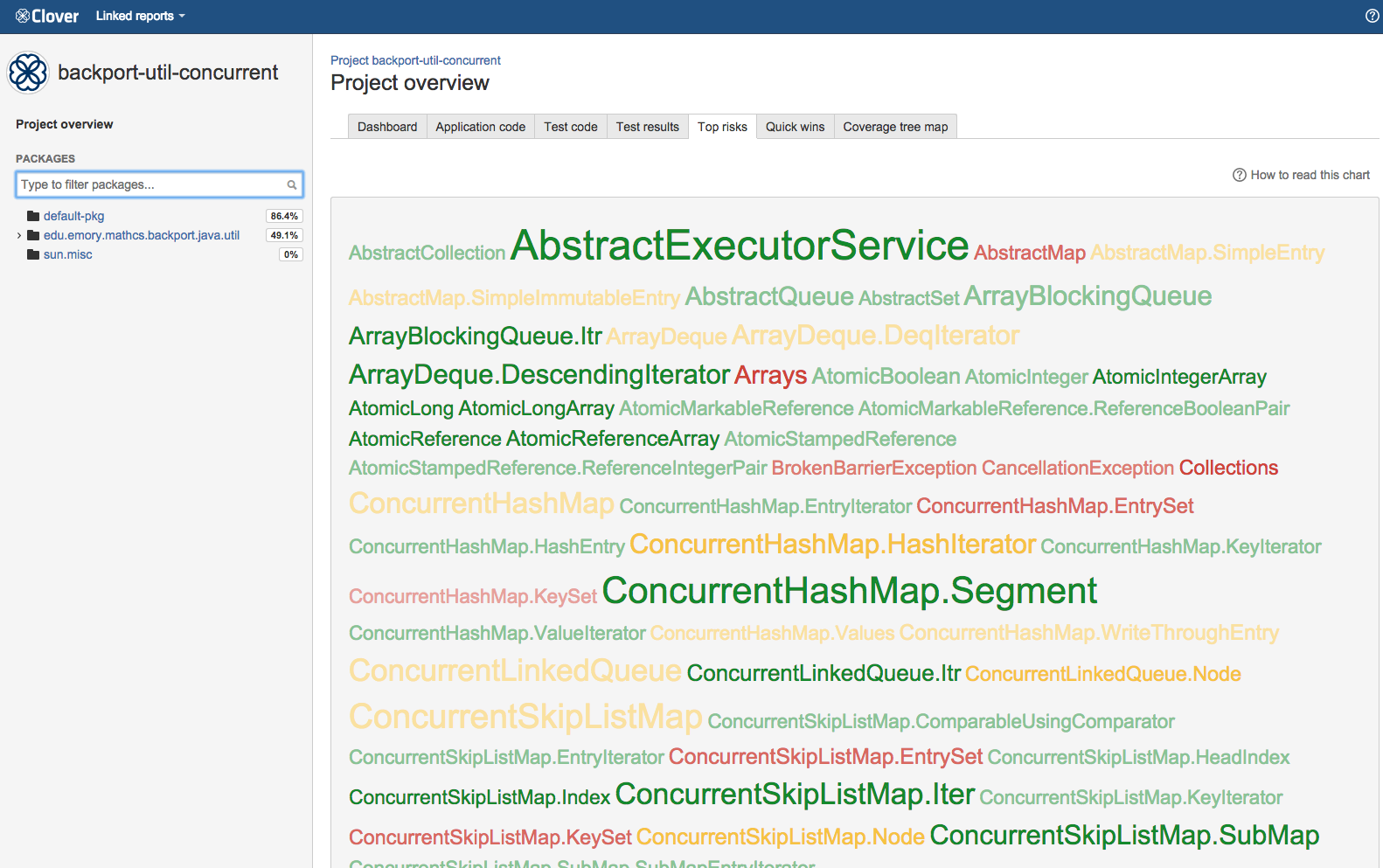The height and width of the screenshot is (868, 1383).
Task: Select the Quick wins tab
Action: 795,127
